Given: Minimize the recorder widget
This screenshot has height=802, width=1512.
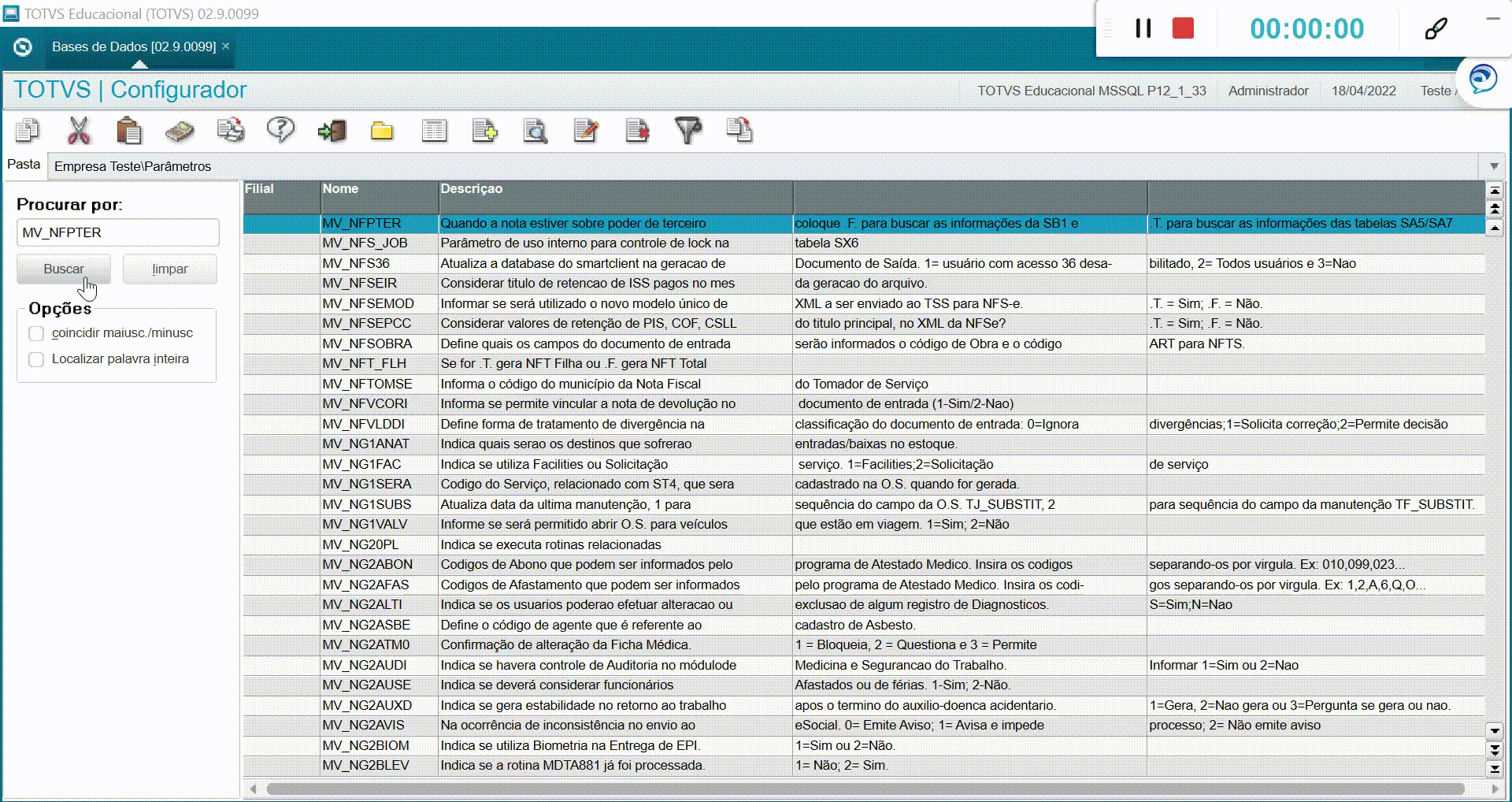Looking at the screenshot, I should (x=1492, y=18).
